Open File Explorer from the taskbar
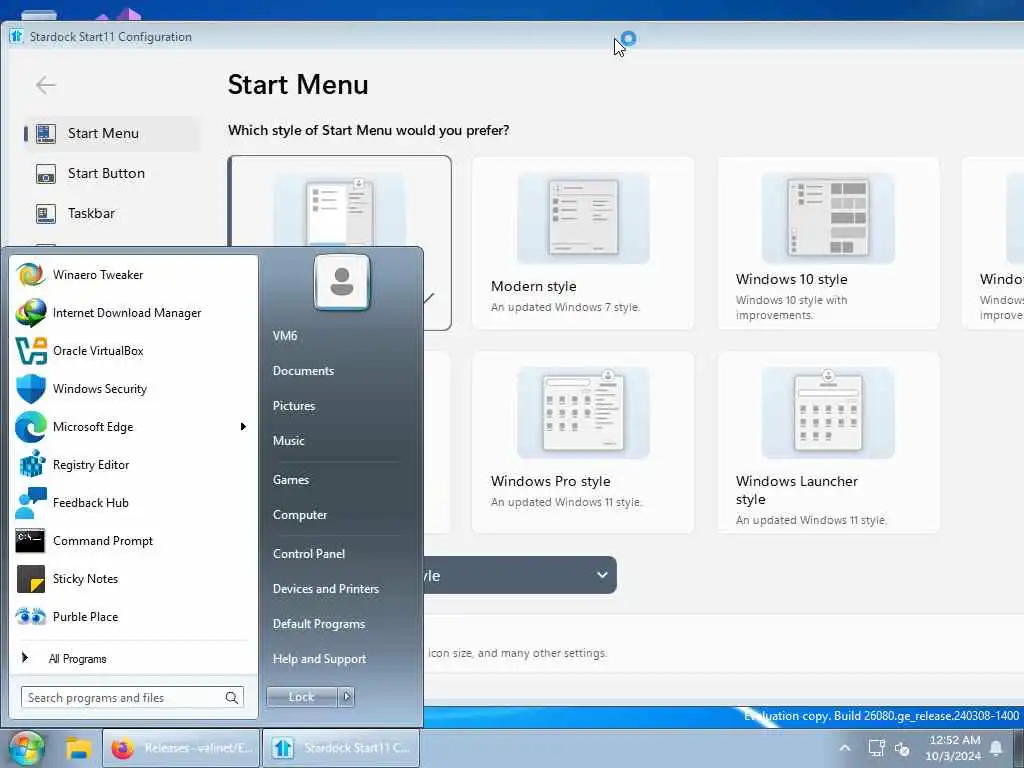The height and width of the screenshot is (768, 1024). click(78, 748)
